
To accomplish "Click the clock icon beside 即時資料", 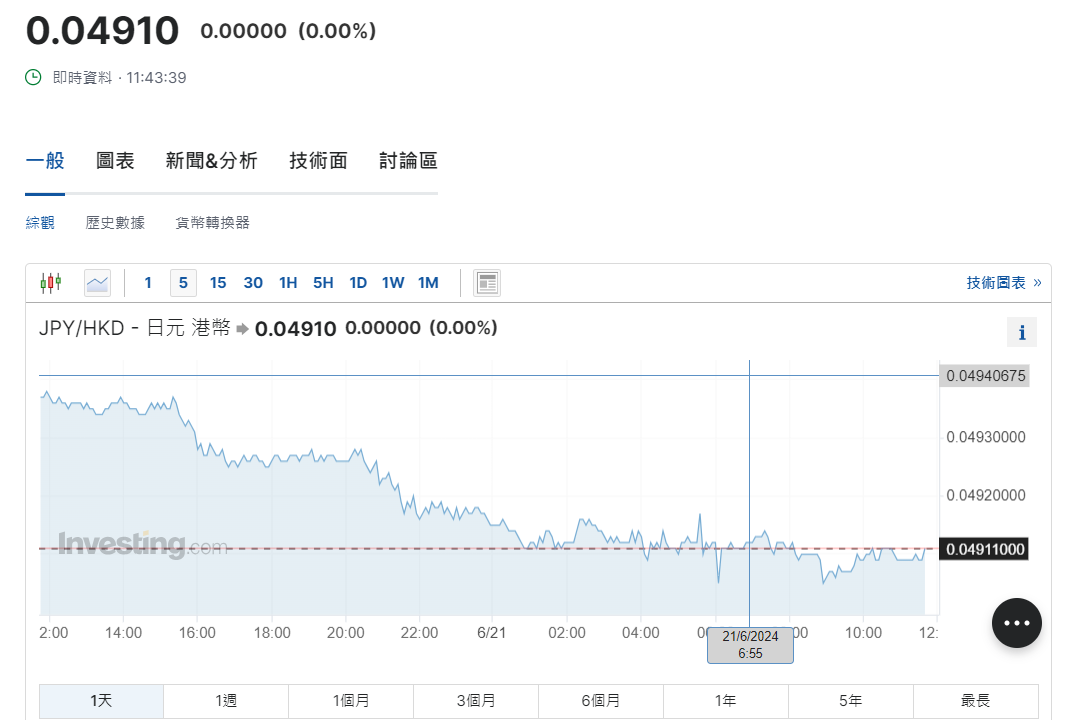I will point(33,77).
